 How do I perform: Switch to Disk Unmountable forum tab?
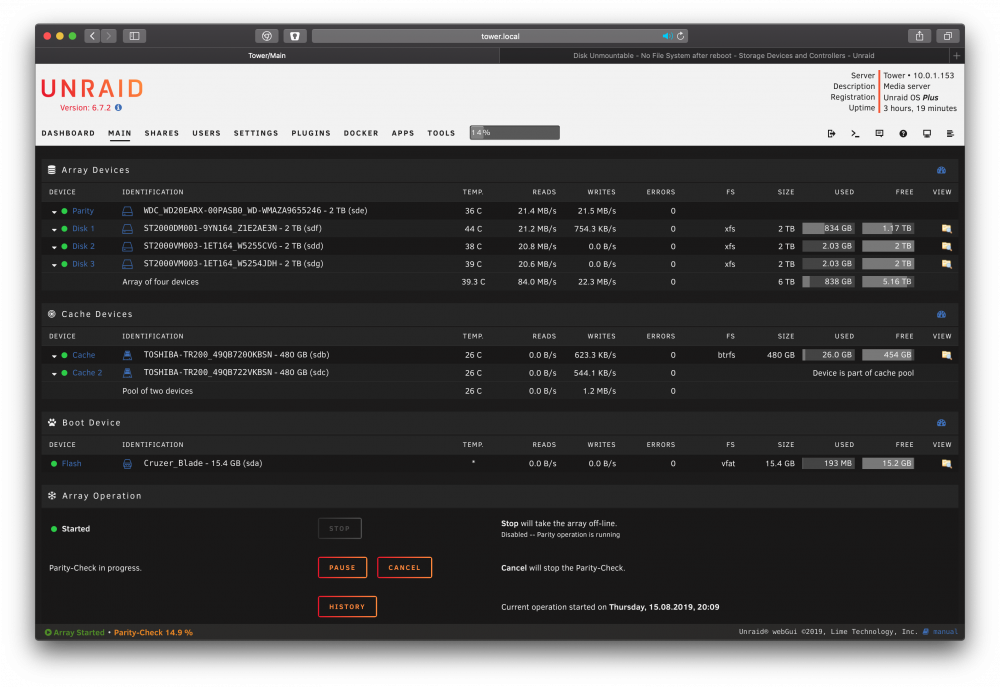point(723,55)
